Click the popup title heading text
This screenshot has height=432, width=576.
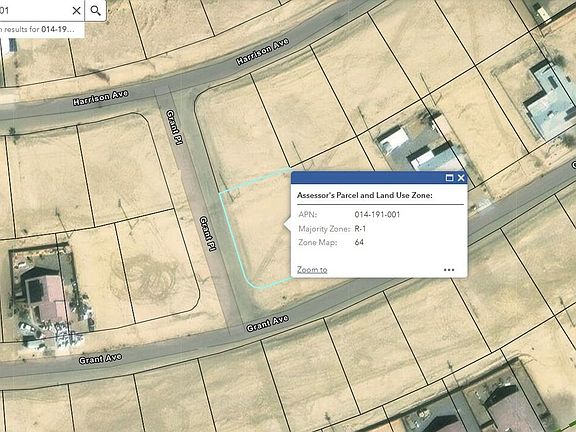364,195
